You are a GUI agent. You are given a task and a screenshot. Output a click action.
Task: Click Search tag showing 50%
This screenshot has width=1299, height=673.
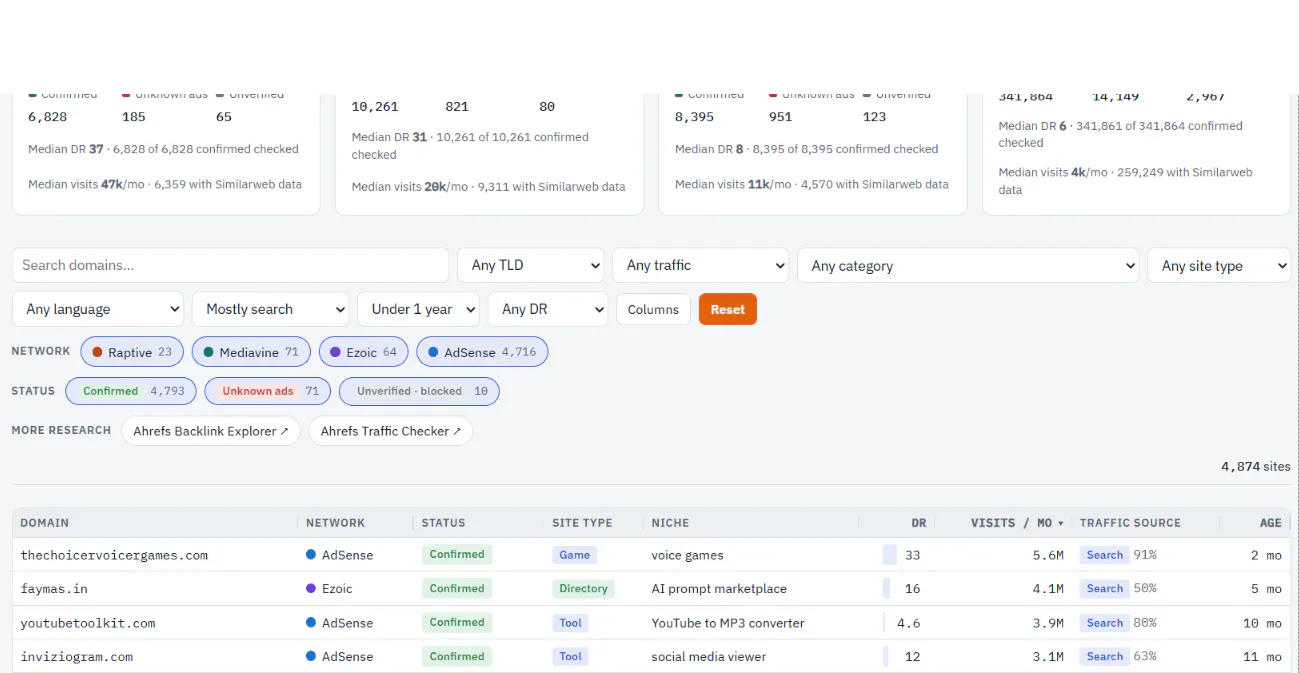pos(1105,589)
